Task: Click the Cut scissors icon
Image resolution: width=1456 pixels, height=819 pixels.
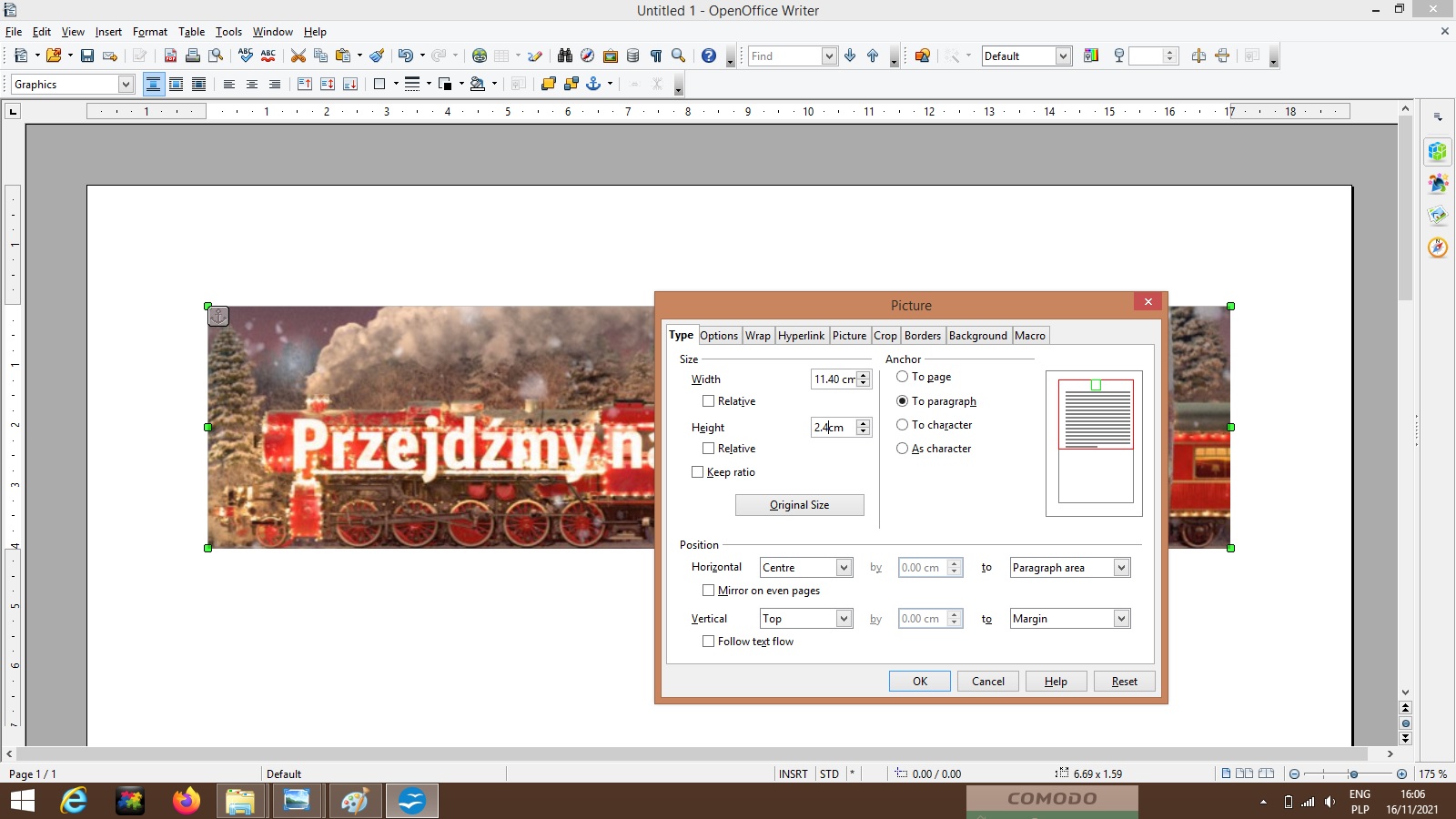Action: coord(298,56)
